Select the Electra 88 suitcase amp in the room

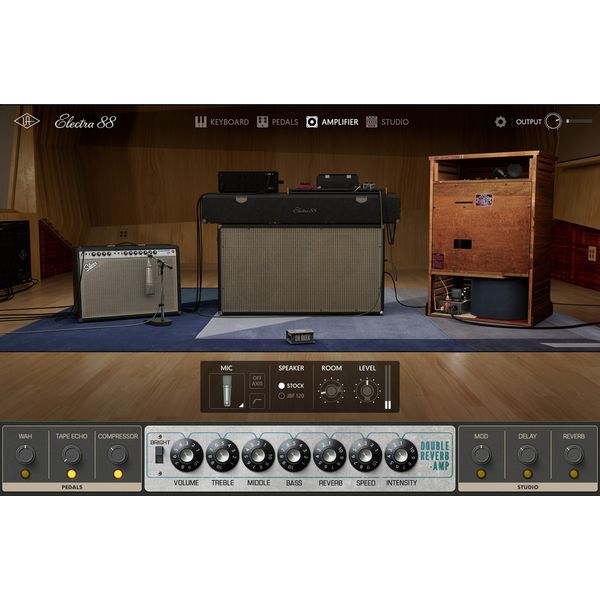(x=301, y=253)
